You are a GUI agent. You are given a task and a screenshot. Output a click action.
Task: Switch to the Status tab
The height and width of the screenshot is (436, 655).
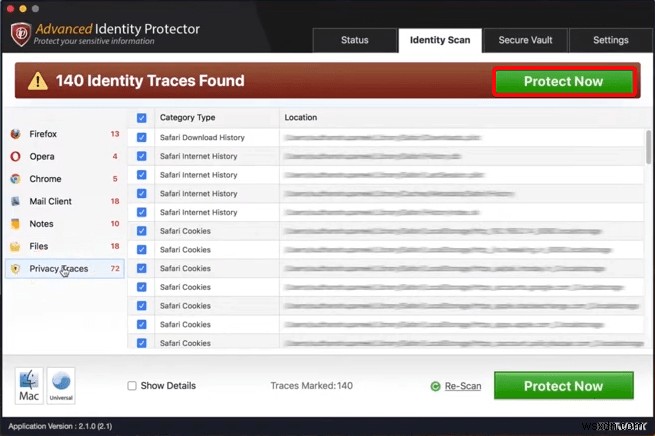point(354,40)
